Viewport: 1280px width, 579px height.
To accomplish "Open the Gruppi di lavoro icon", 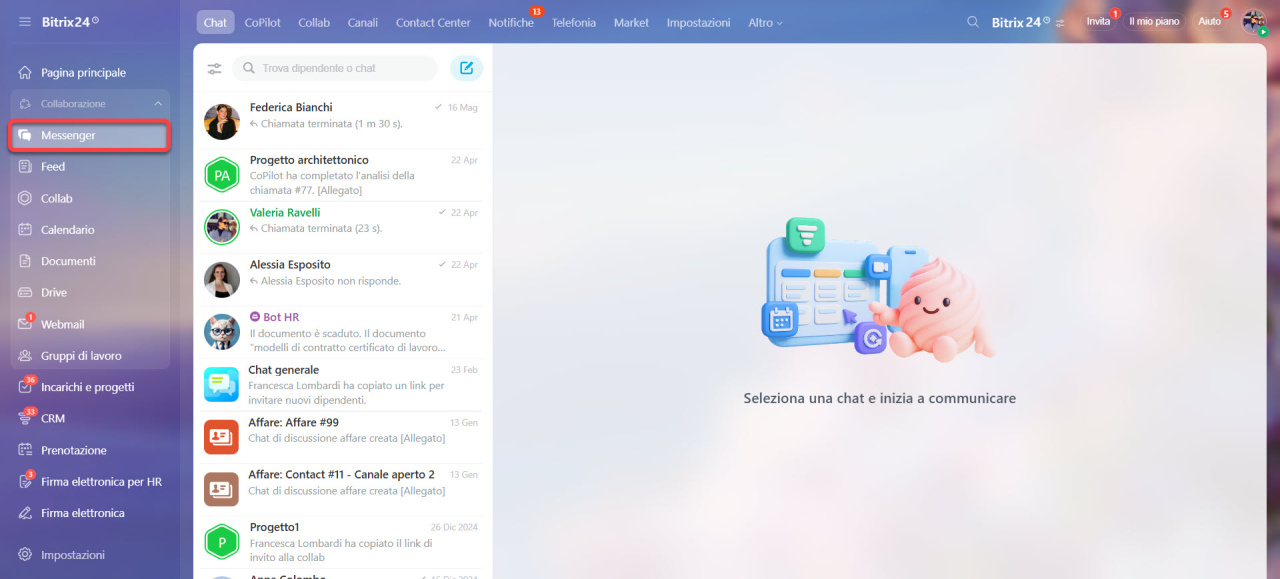I will [25, 355].
